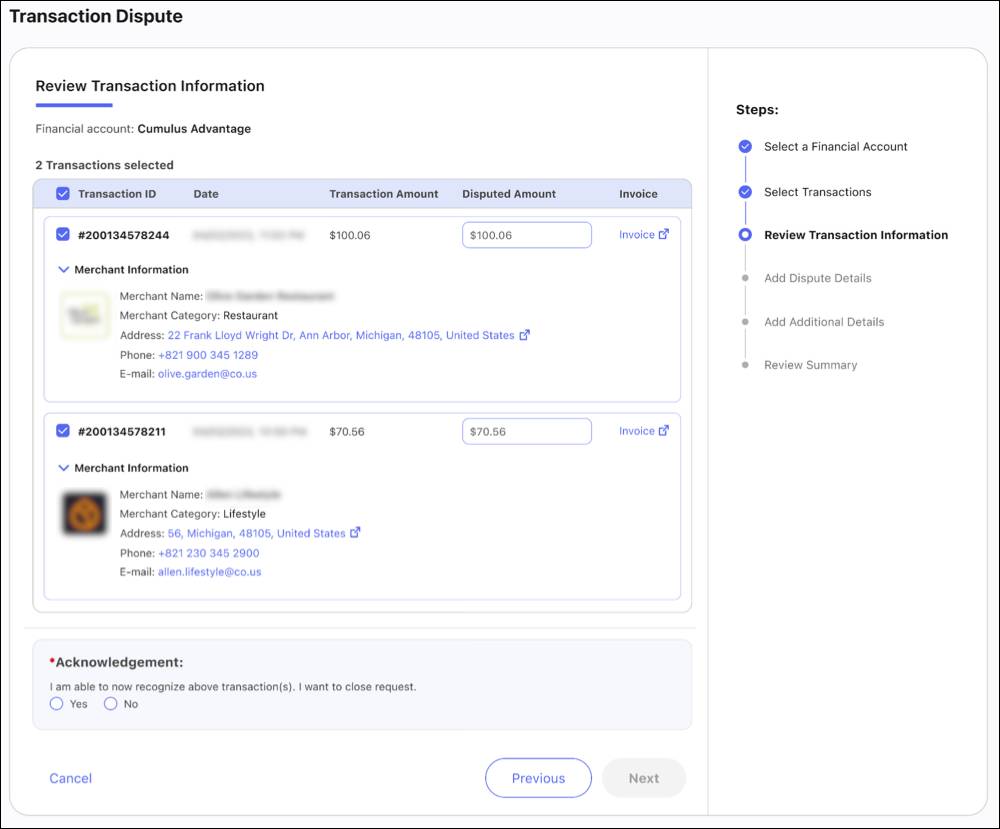Click the Merchant Category: Restaurant text
Image resolution: width=1000 pixels, height=829 pixels.
click(x=199, y=316)
